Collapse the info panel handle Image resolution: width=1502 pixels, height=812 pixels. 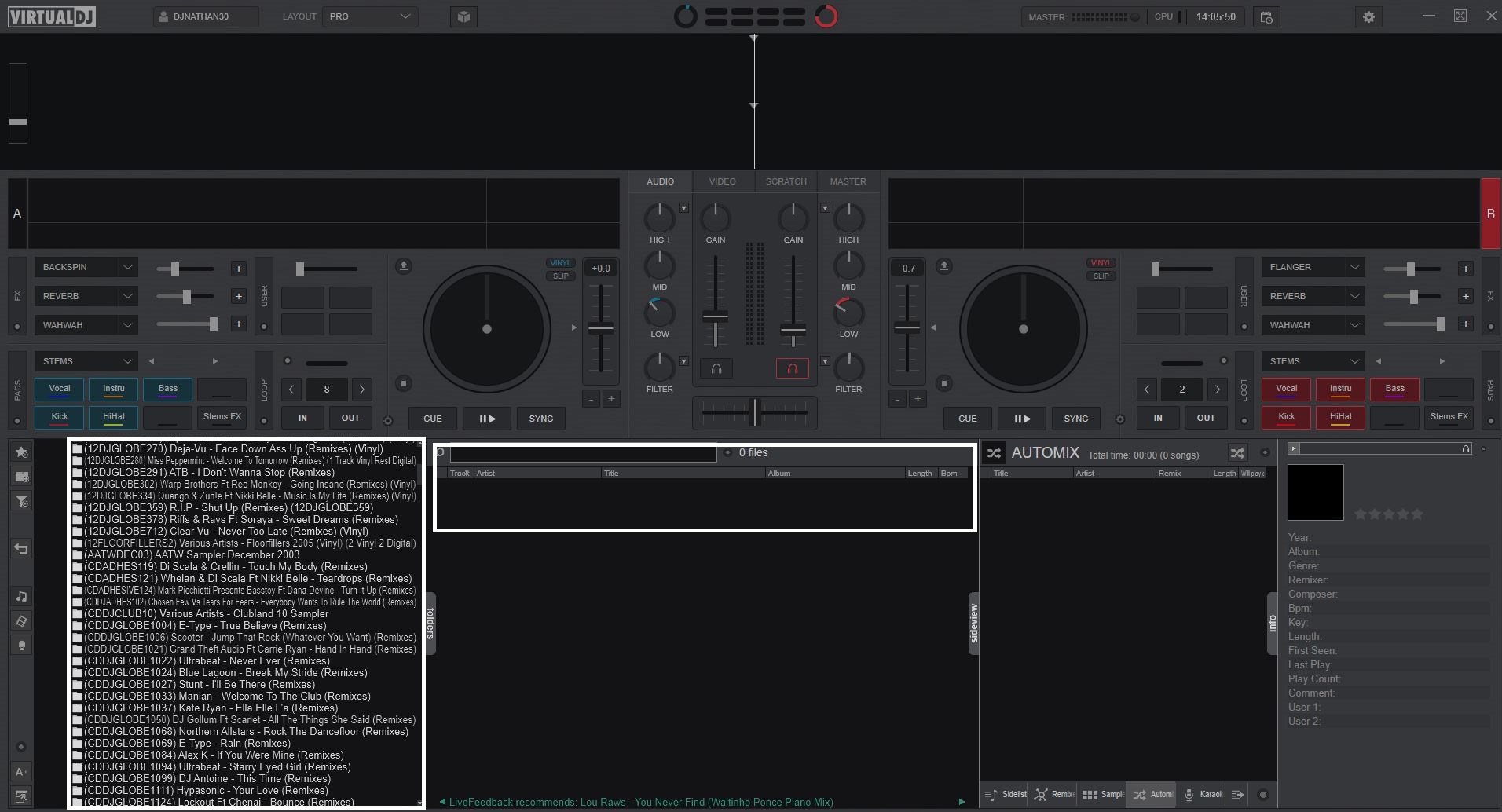[x=1273, y=624]
